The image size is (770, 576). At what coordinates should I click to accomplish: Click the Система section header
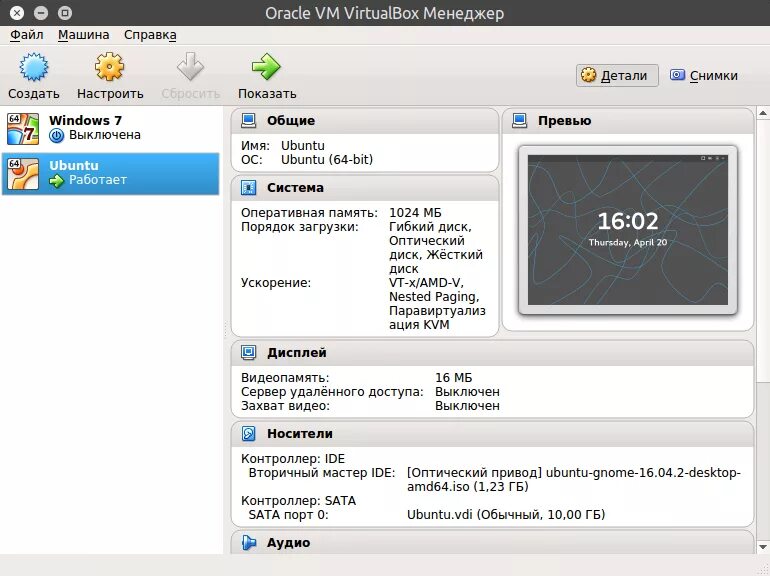365,188
